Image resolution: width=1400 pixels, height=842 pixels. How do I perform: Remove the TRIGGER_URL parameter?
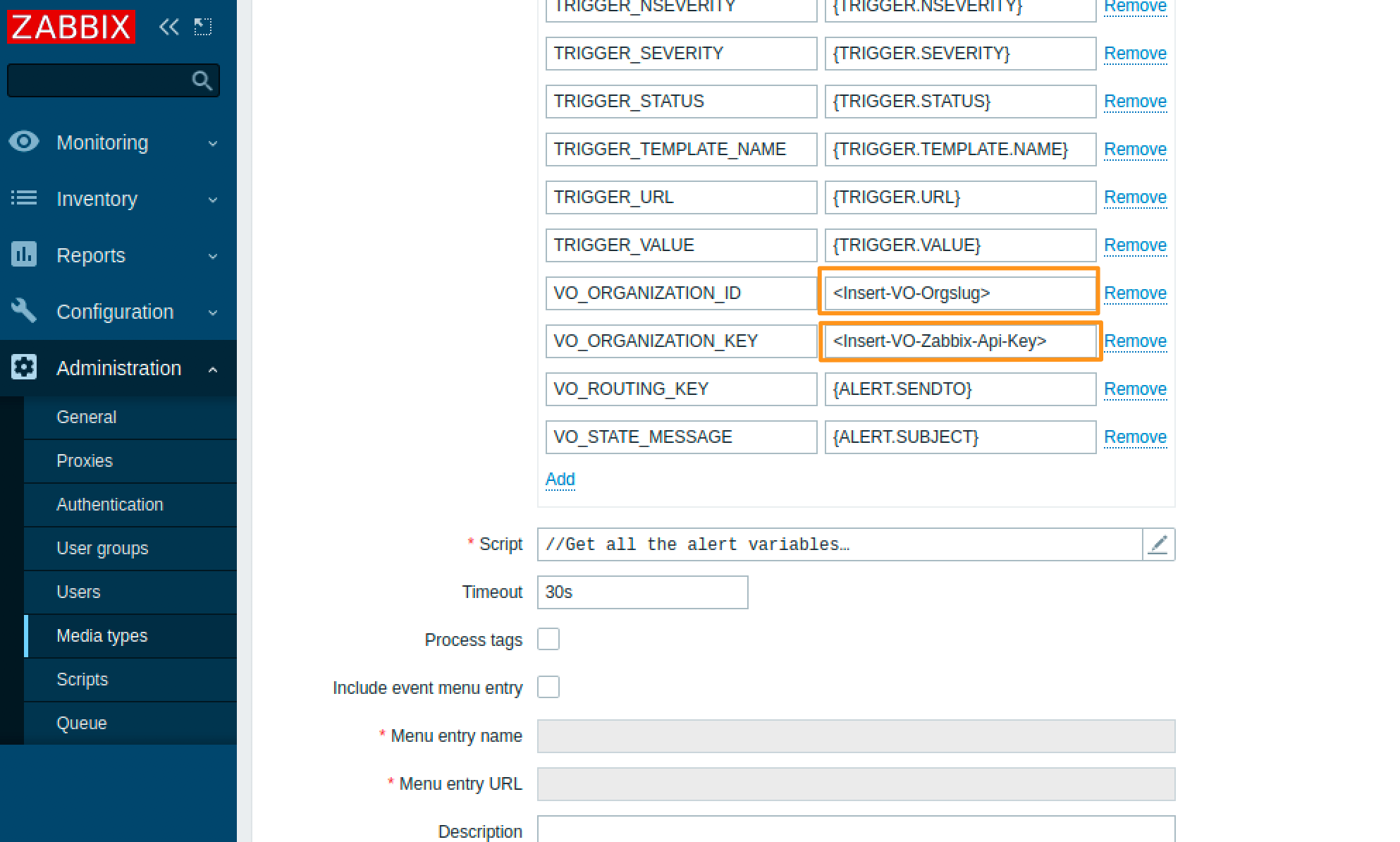click(1135, 197)
